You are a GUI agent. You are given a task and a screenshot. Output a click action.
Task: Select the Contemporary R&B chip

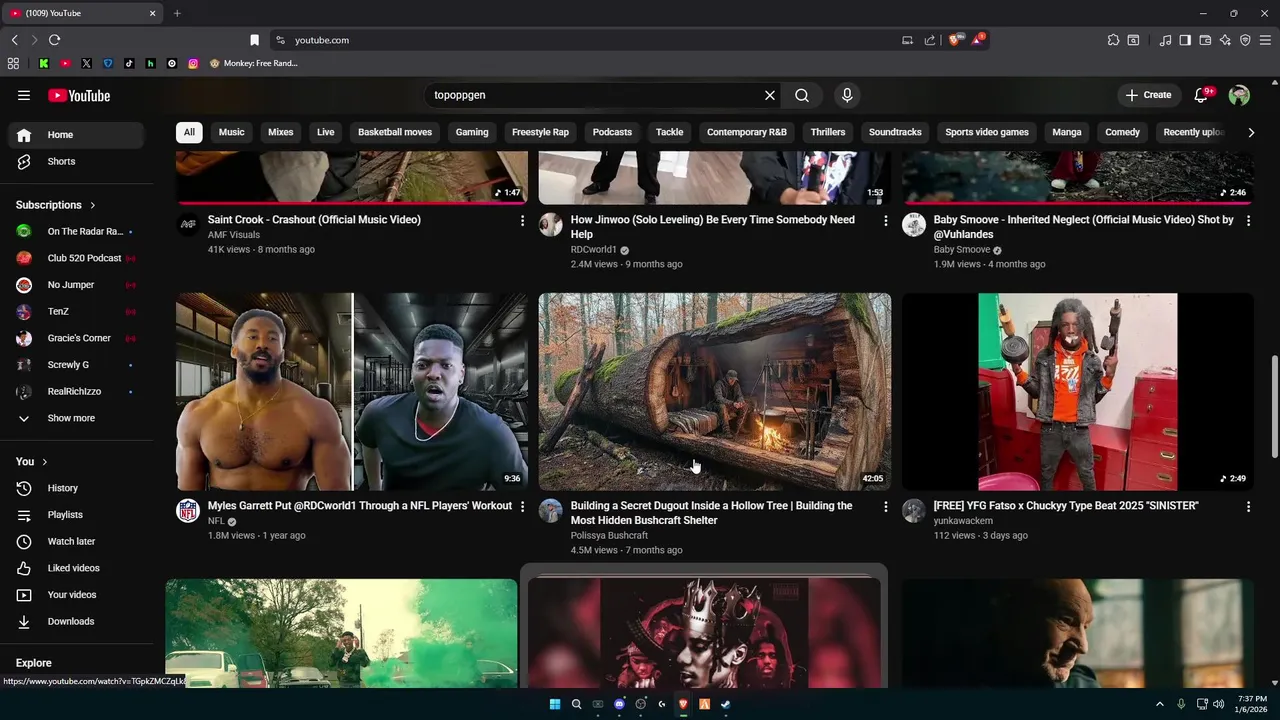pos(747,132)
